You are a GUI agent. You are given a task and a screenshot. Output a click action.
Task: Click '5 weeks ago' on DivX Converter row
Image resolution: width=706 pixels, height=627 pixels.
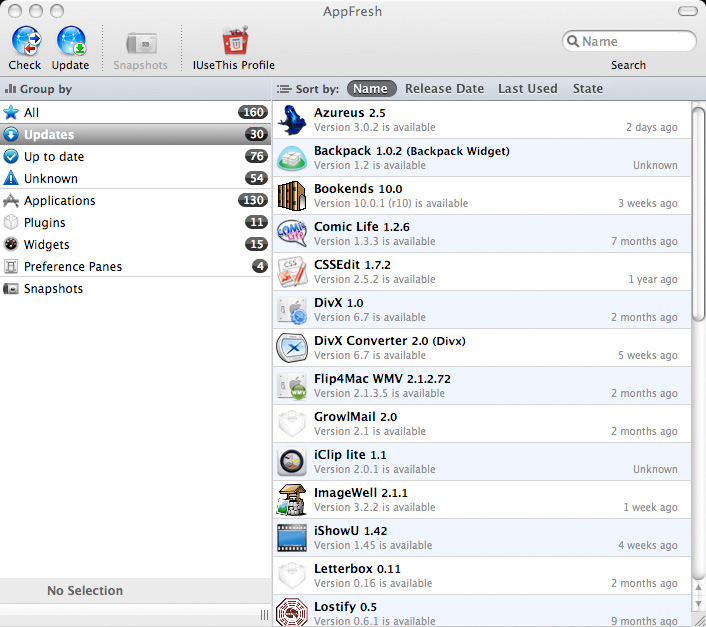click(647, 355)
